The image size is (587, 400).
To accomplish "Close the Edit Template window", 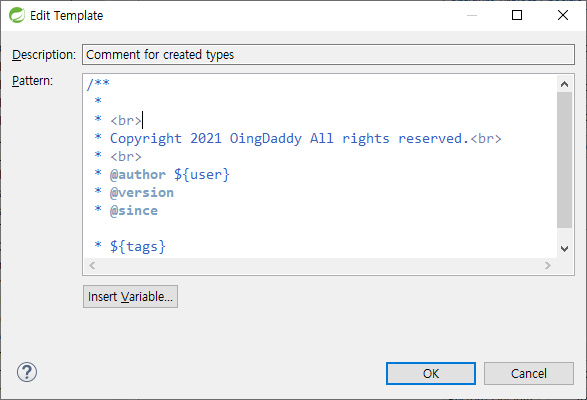I will tap(563, 15).
